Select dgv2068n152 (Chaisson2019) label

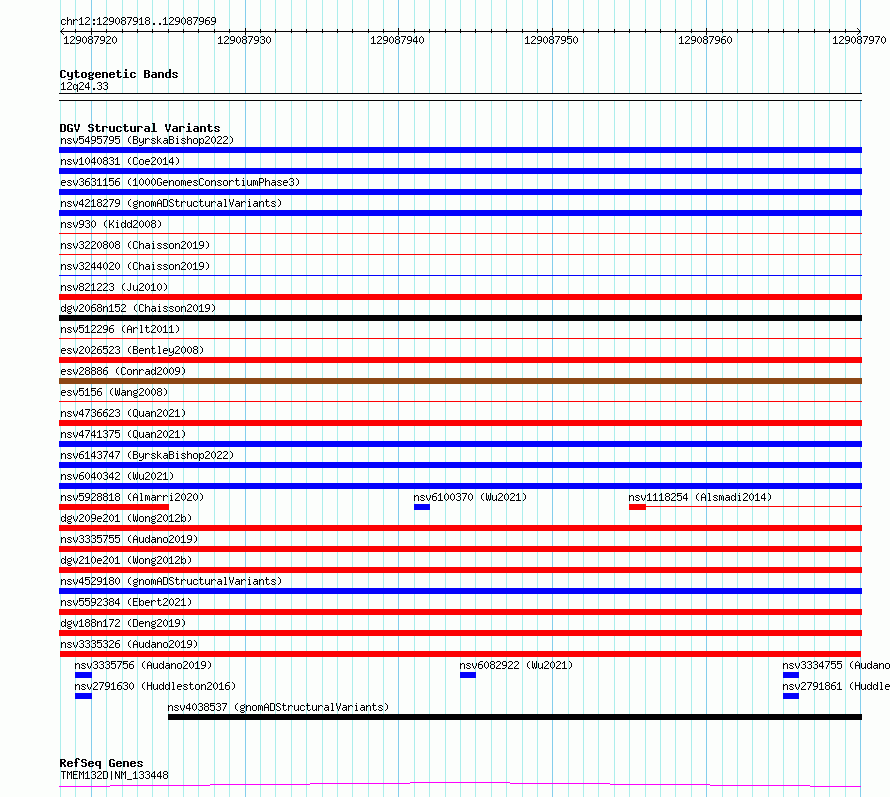click(x=138, y=308)
